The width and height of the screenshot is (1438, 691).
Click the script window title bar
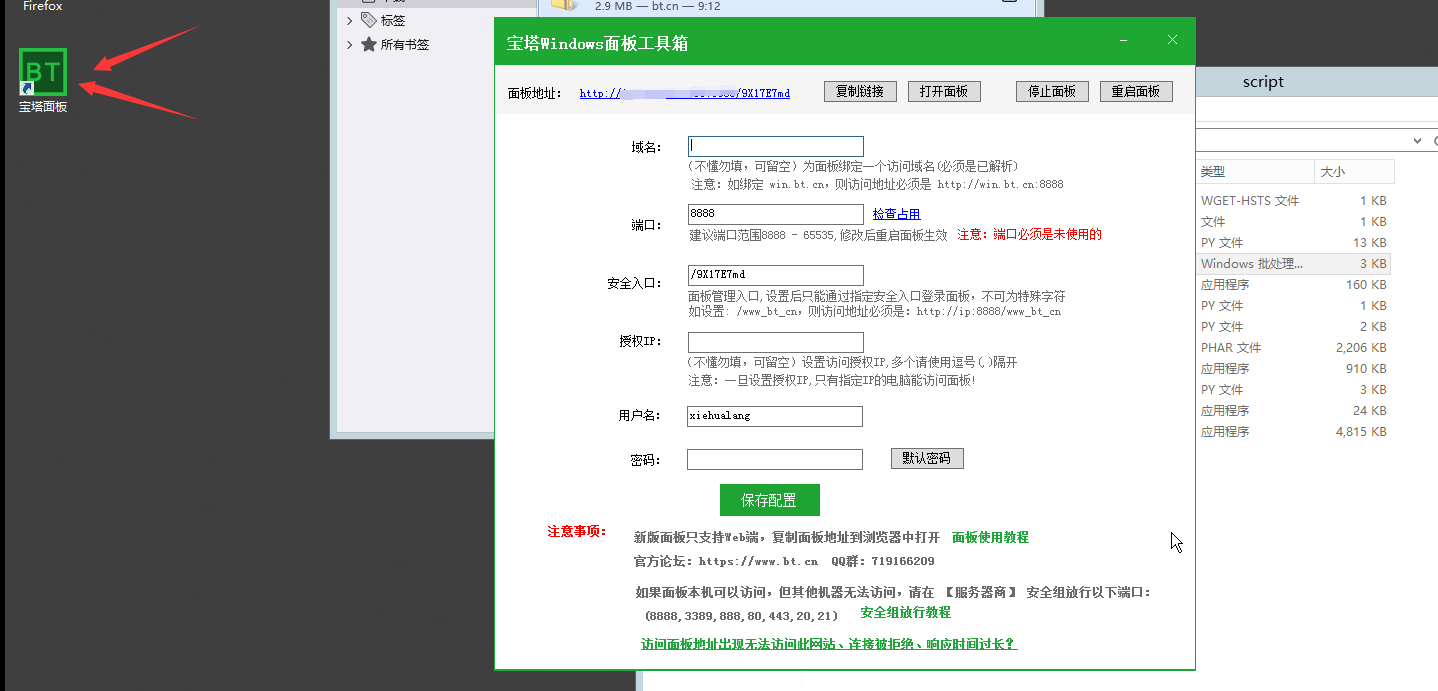1317,82
